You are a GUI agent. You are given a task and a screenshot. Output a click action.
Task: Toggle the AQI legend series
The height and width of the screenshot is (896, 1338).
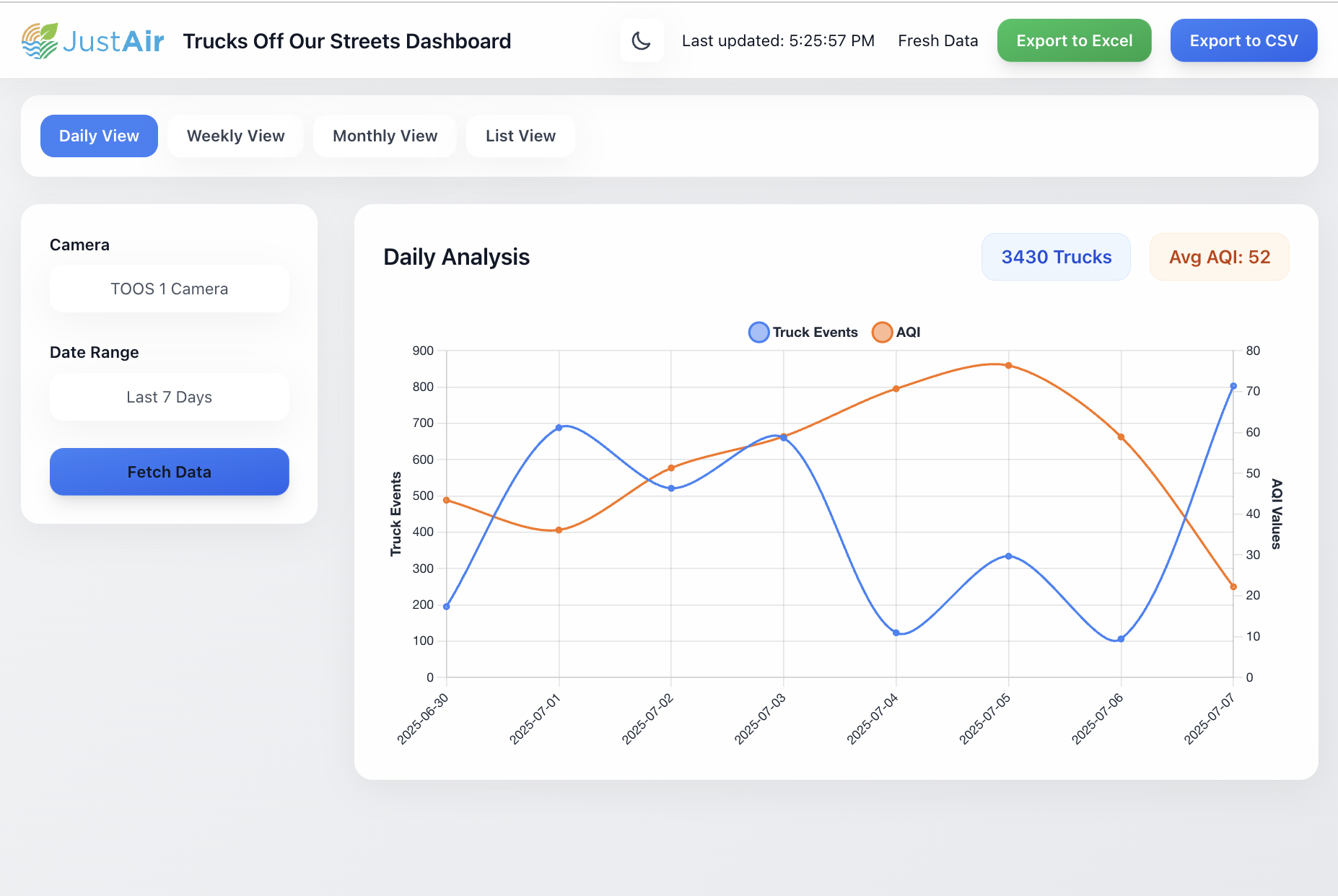tap(896, 333)
